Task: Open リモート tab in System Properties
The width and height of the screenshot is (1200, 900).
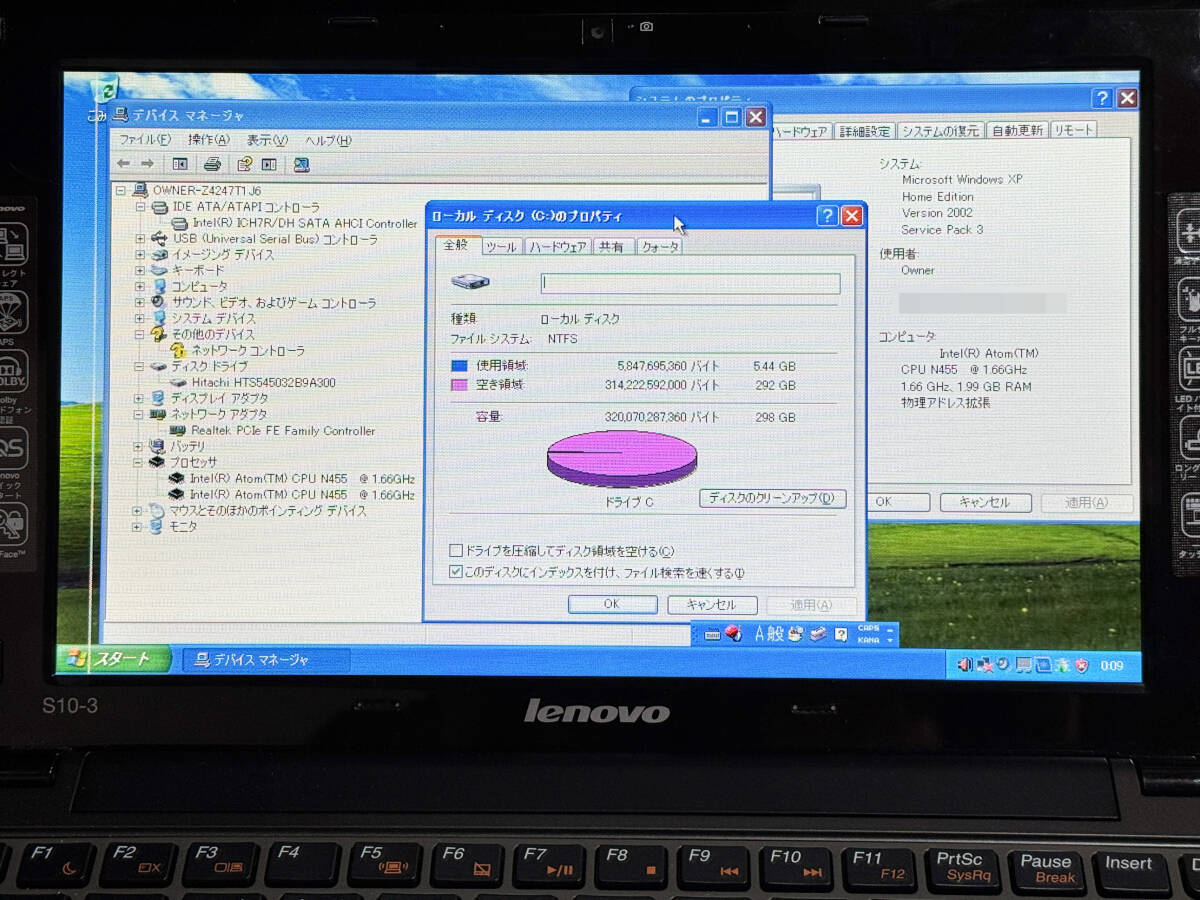Action: [1073, 131]
